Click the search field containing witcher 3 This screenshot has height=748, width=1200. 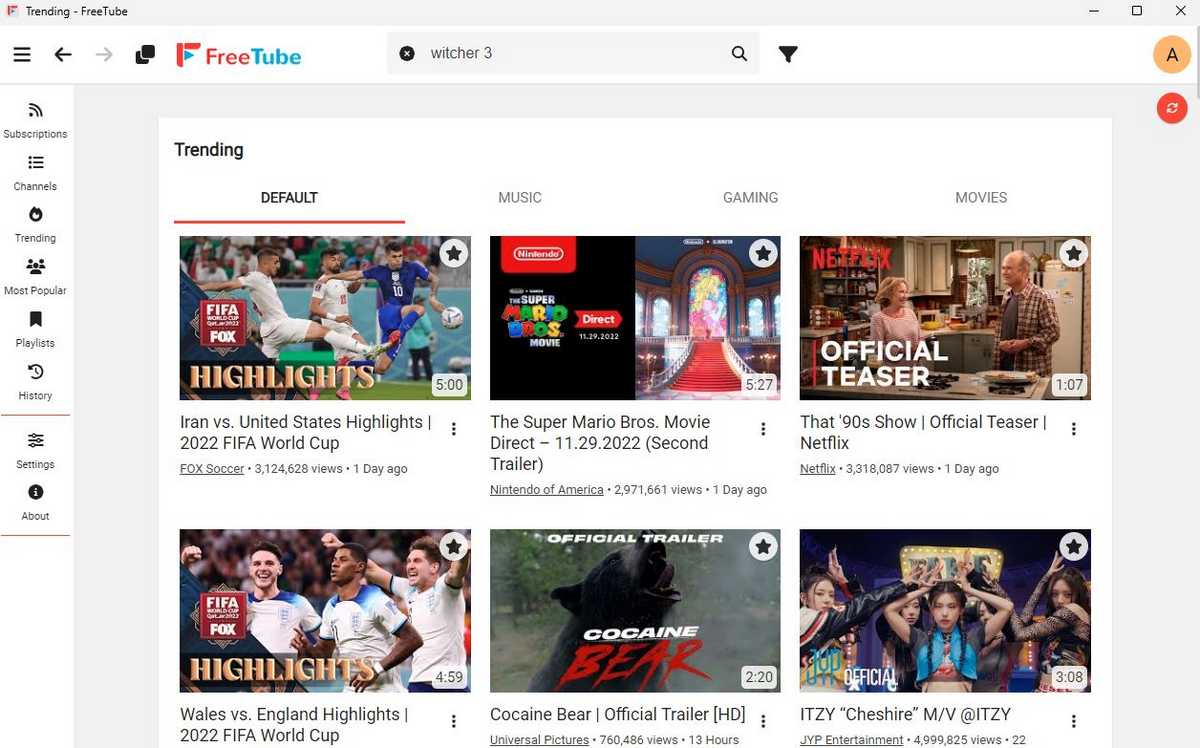pyautogui.click(x=572, y=54)
